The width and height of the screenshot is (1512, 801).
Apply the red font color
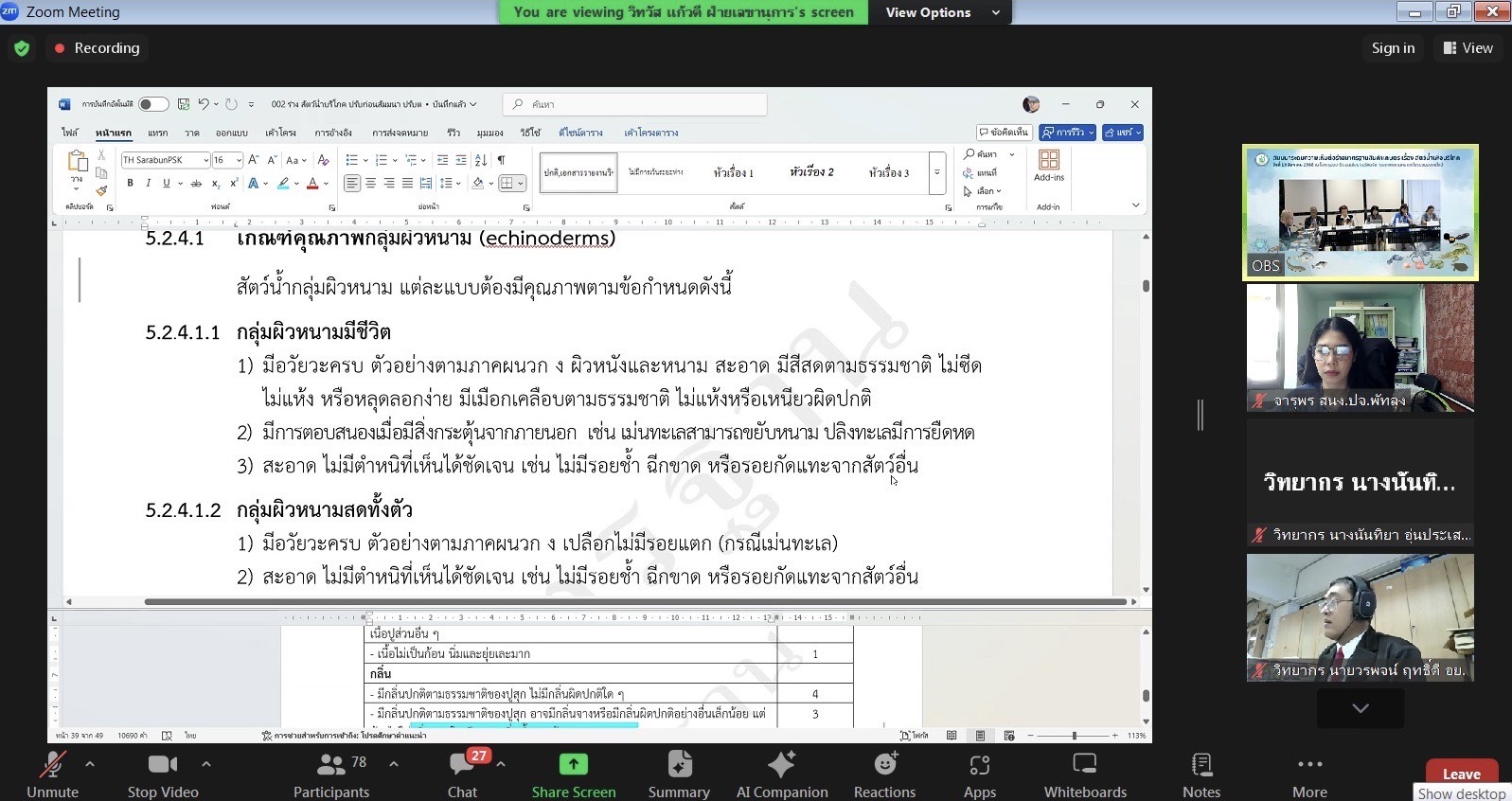tap(312, 184)
